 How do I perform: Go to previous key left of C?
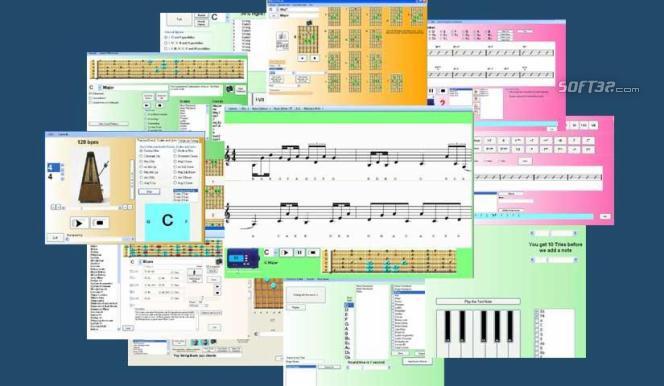coord(148,221)
